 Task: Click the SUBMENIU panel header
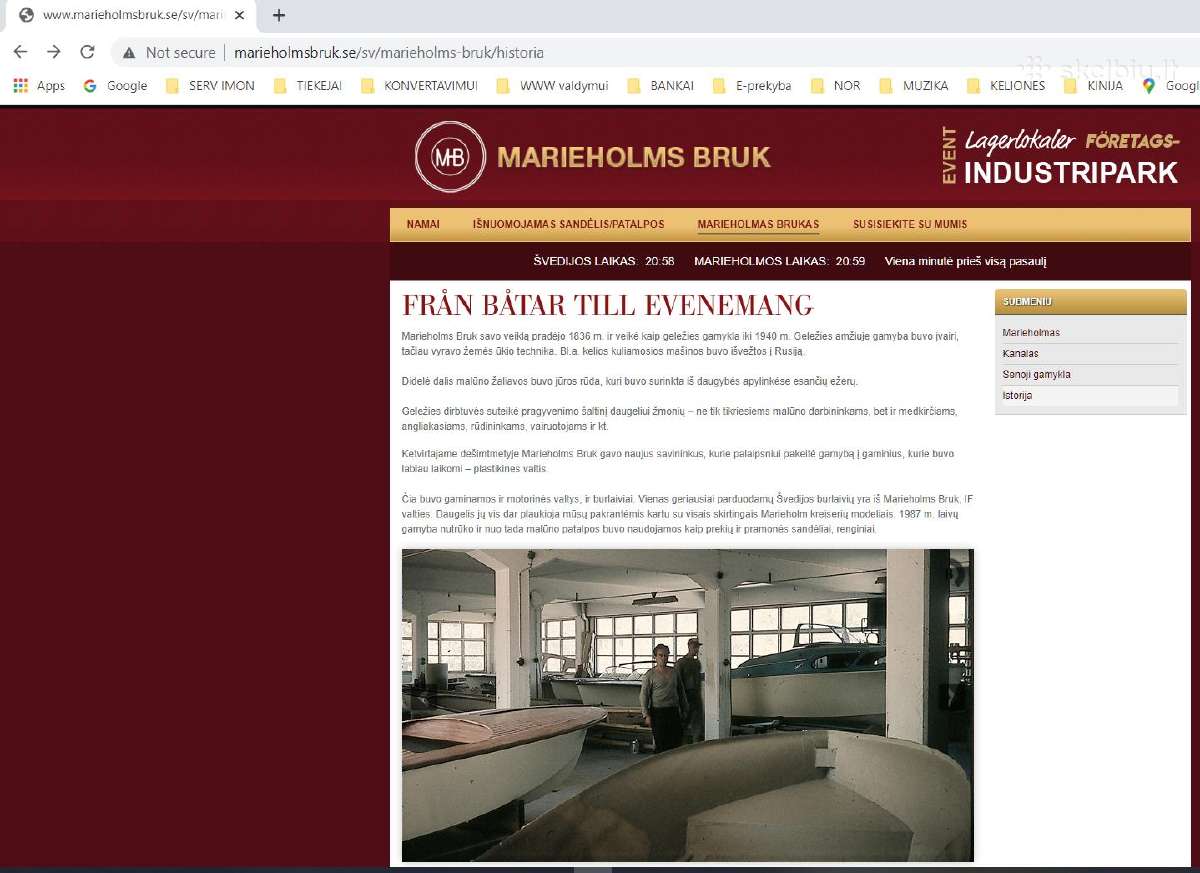(1091, 301)
